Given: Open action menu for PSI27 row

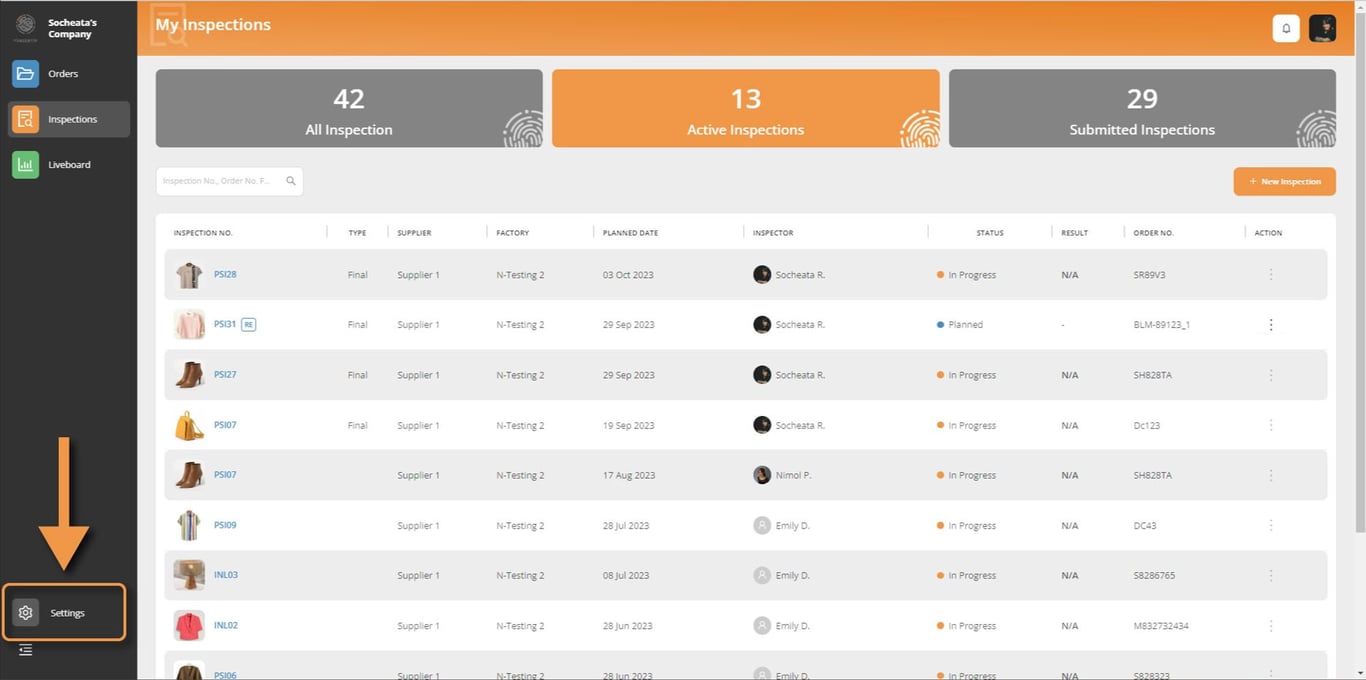Looking at the screenshot, I should click(1271, 375).
